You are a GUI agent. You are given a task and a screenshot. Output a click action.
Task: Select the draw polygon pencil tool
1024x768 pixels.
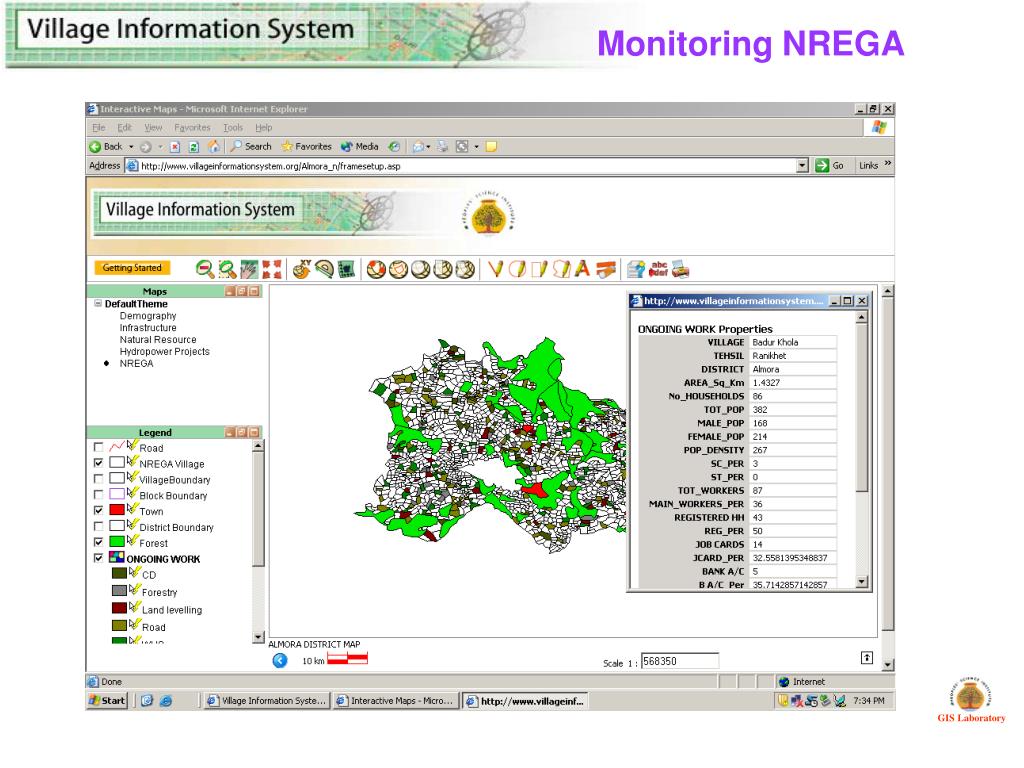pyautogui.click(x=561, y=269)
